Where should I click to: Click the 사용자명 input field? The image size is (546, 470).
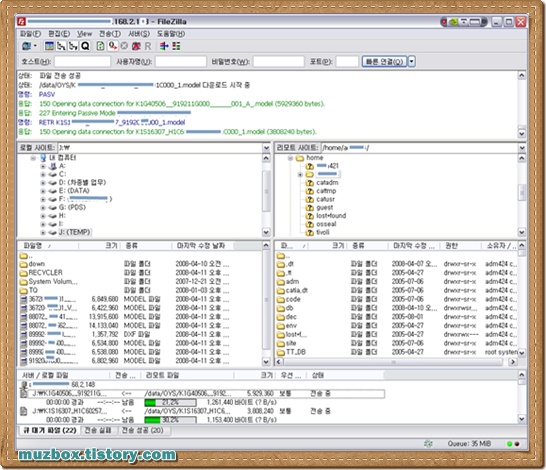click(181, 62)
